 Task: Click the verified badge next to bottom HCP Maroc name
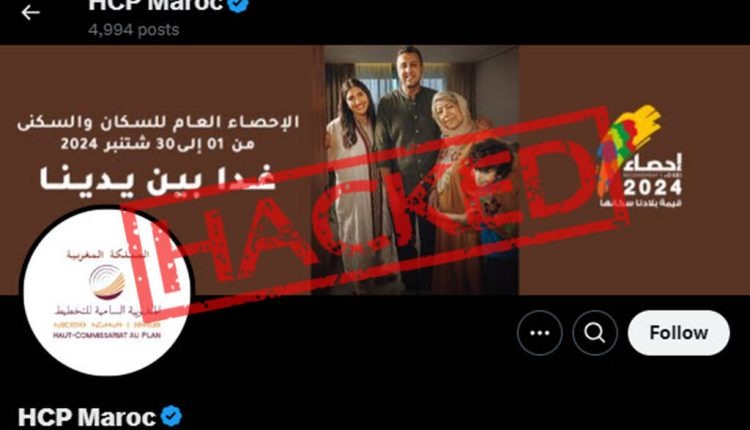(171, 416)
